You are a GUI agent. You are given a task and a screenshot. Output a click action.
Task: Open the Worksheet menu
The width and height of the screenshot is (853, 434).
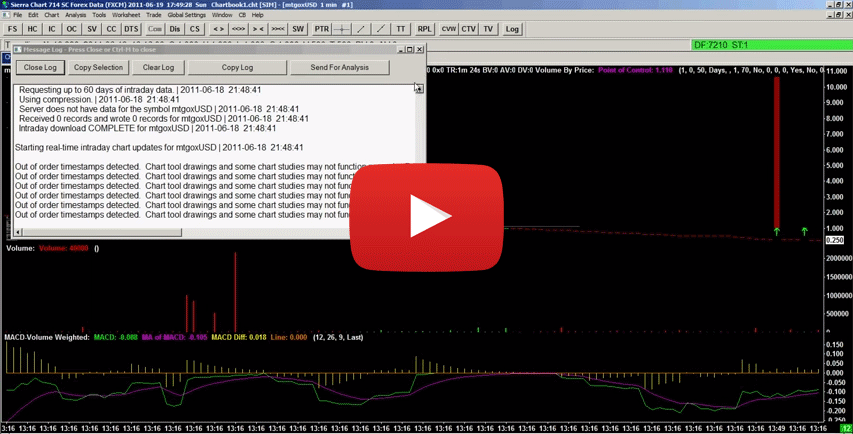coord(126,15)
